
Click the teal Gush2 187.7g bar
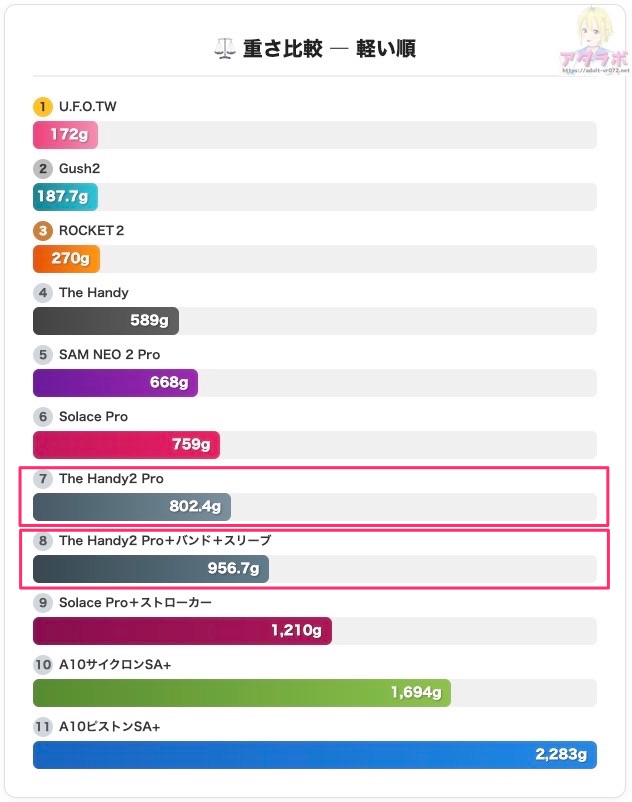point(65,197)
